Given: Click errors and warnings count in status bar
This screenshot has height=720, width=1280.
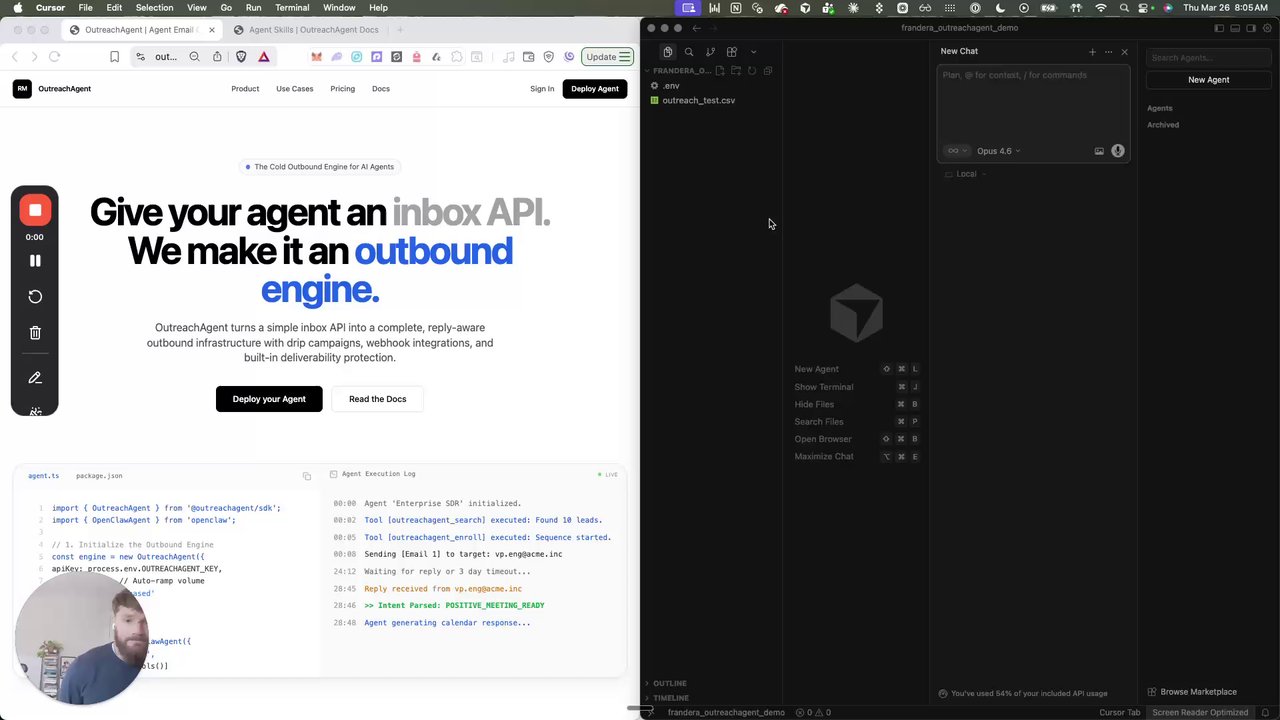Looking at the screenshot, I should click(x=813, y=712).
